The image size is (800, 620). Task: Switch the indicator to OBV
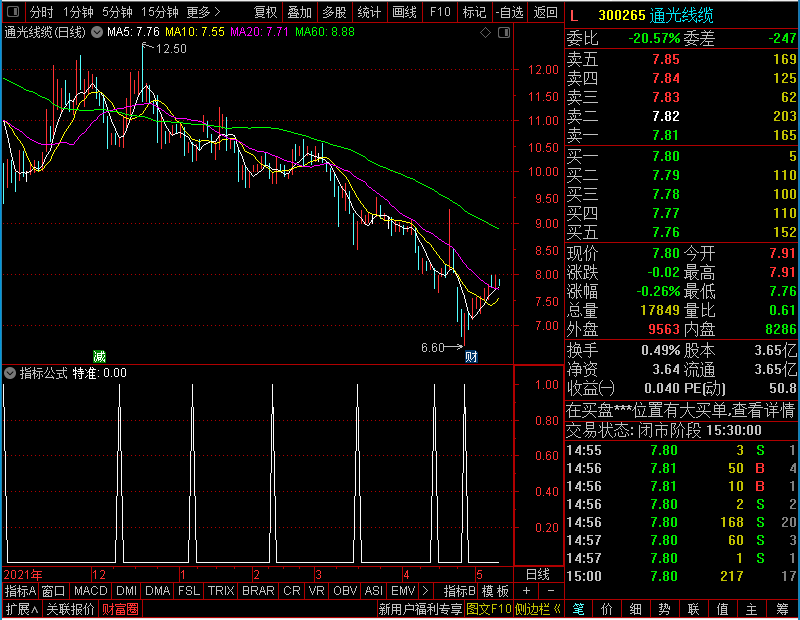point(345,591)
